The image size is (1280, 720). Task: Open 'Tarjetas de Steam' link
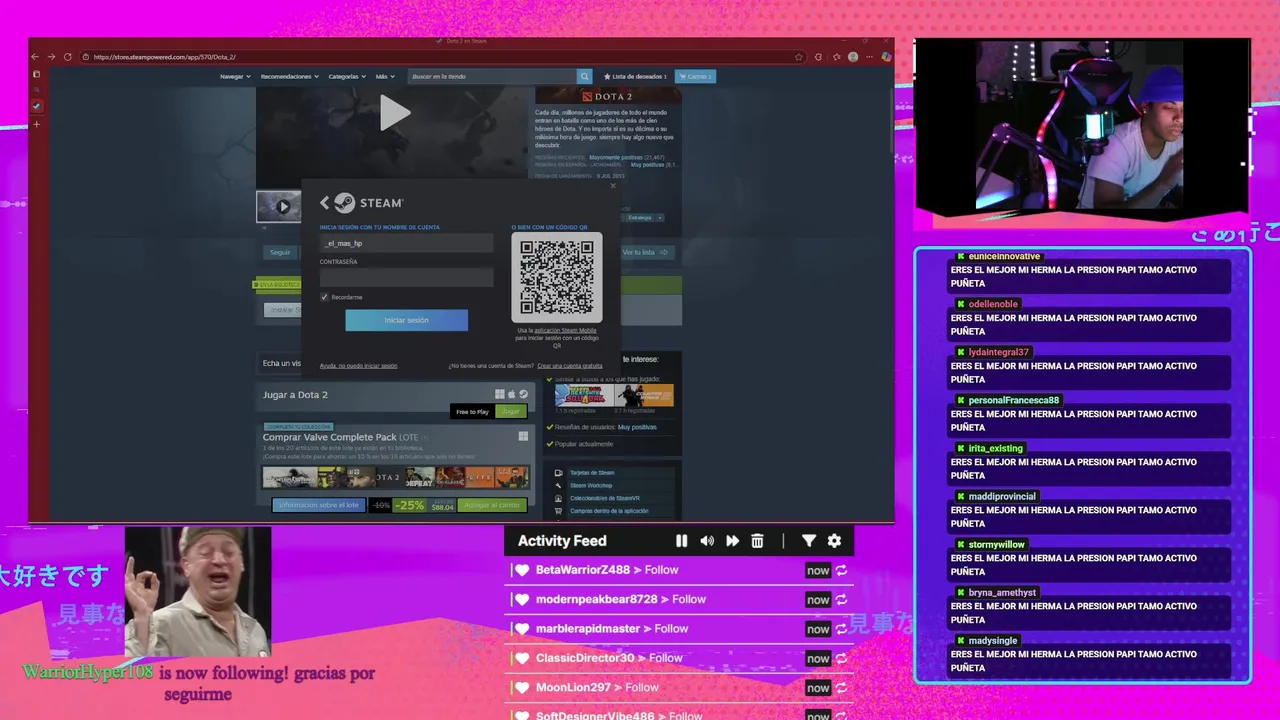pos(592,473)
